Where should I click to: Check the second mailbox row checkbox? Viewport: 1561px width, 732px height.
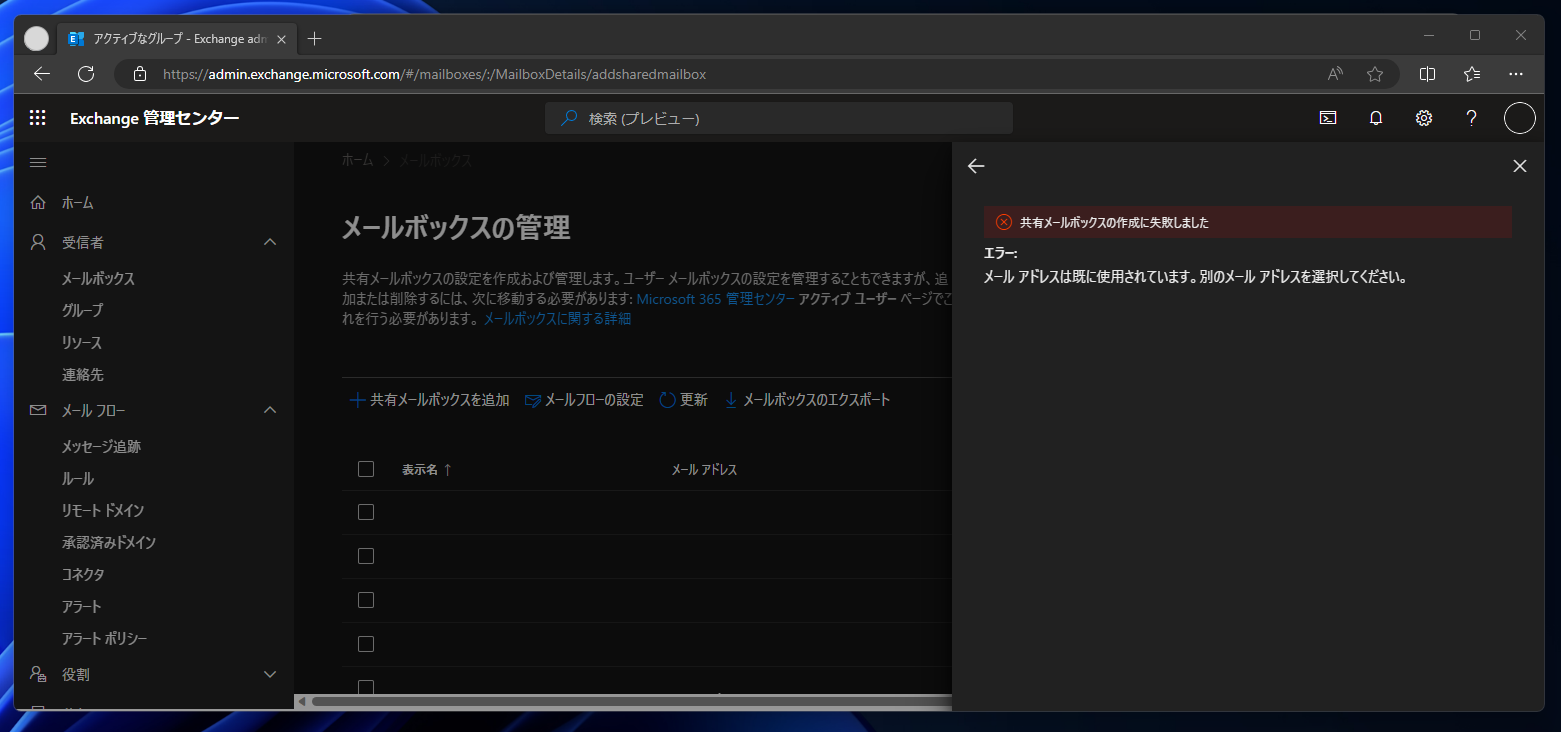365,555
